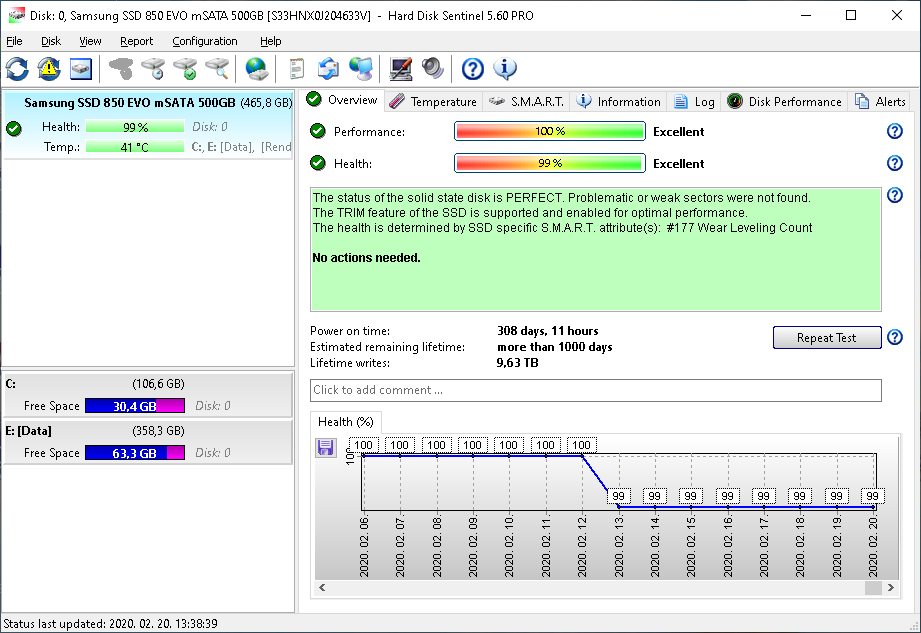Image resolution: width=921 pixels, height=633 pixels.
Task: Select the Health (%) graph tab
Action: (x=345, y=422)
